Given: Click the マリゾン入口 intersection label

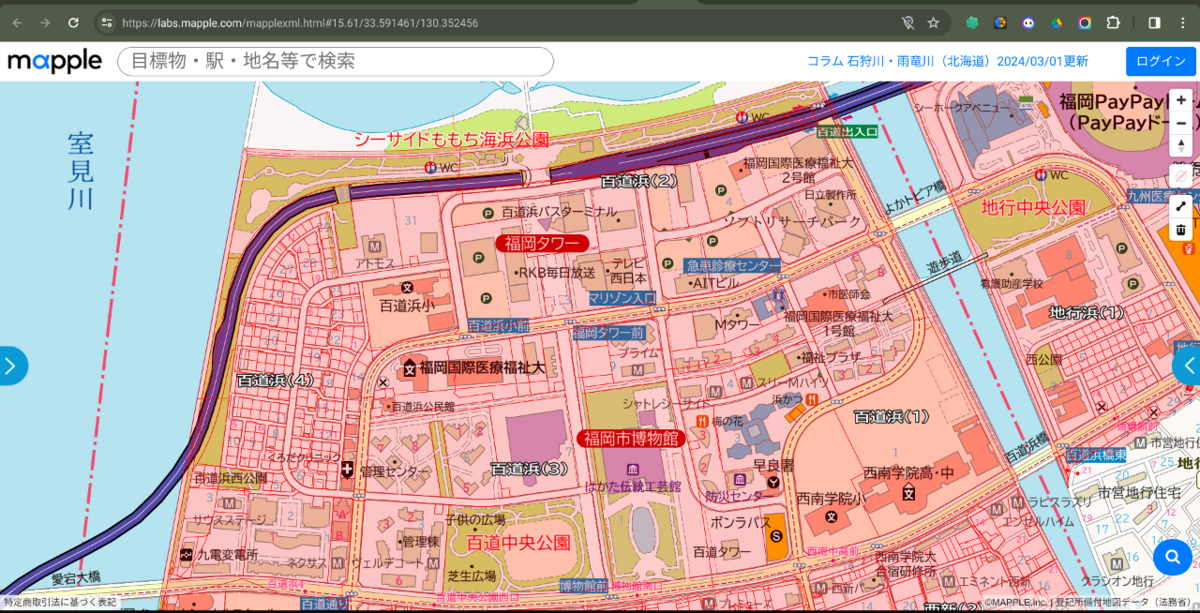Looking at the screenshot, I should pyautogui.click(x=622, y=297).
